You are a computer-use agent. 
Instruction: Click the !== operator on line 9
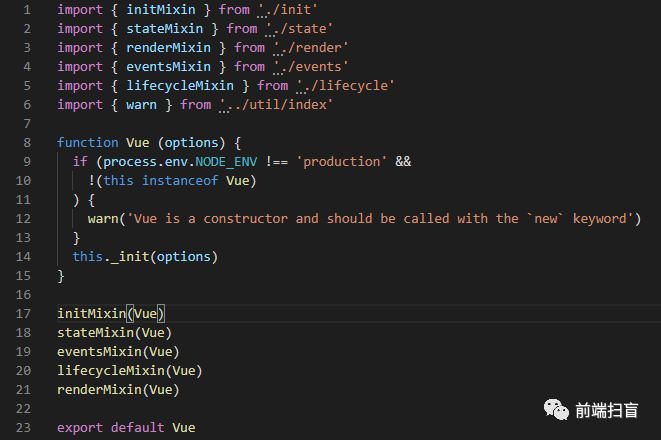(277, 161)
